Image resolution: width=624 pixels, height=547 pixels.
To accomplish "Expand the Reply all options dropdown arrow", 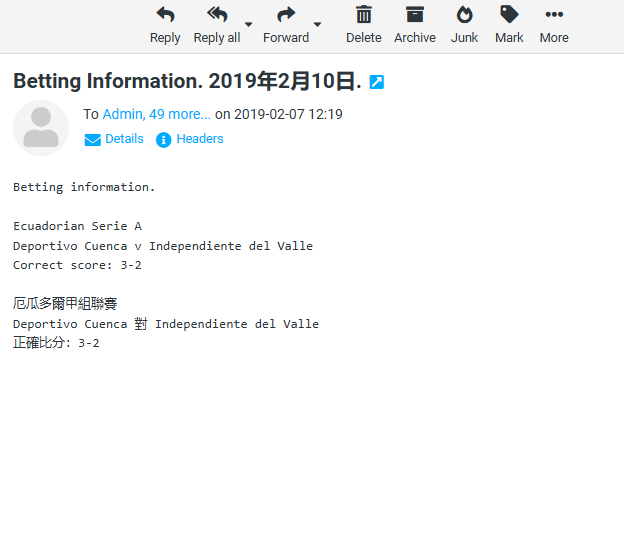I will pos(249,24).
